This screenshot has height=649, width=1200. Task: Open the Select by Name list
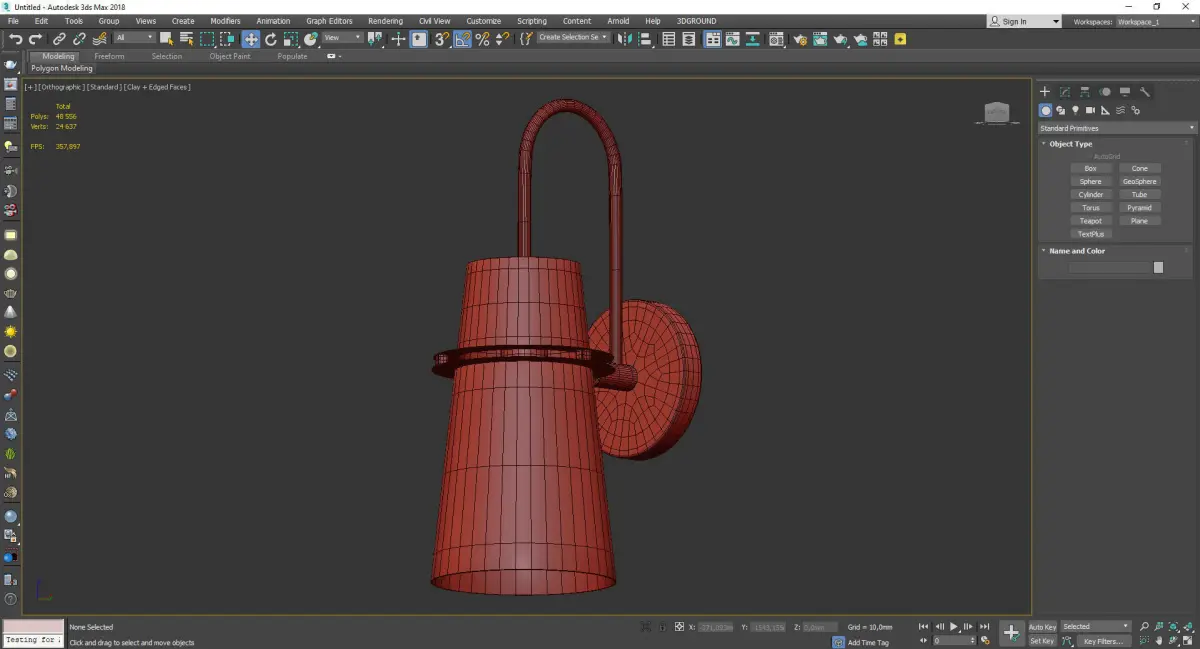click(x=186, y=39)
